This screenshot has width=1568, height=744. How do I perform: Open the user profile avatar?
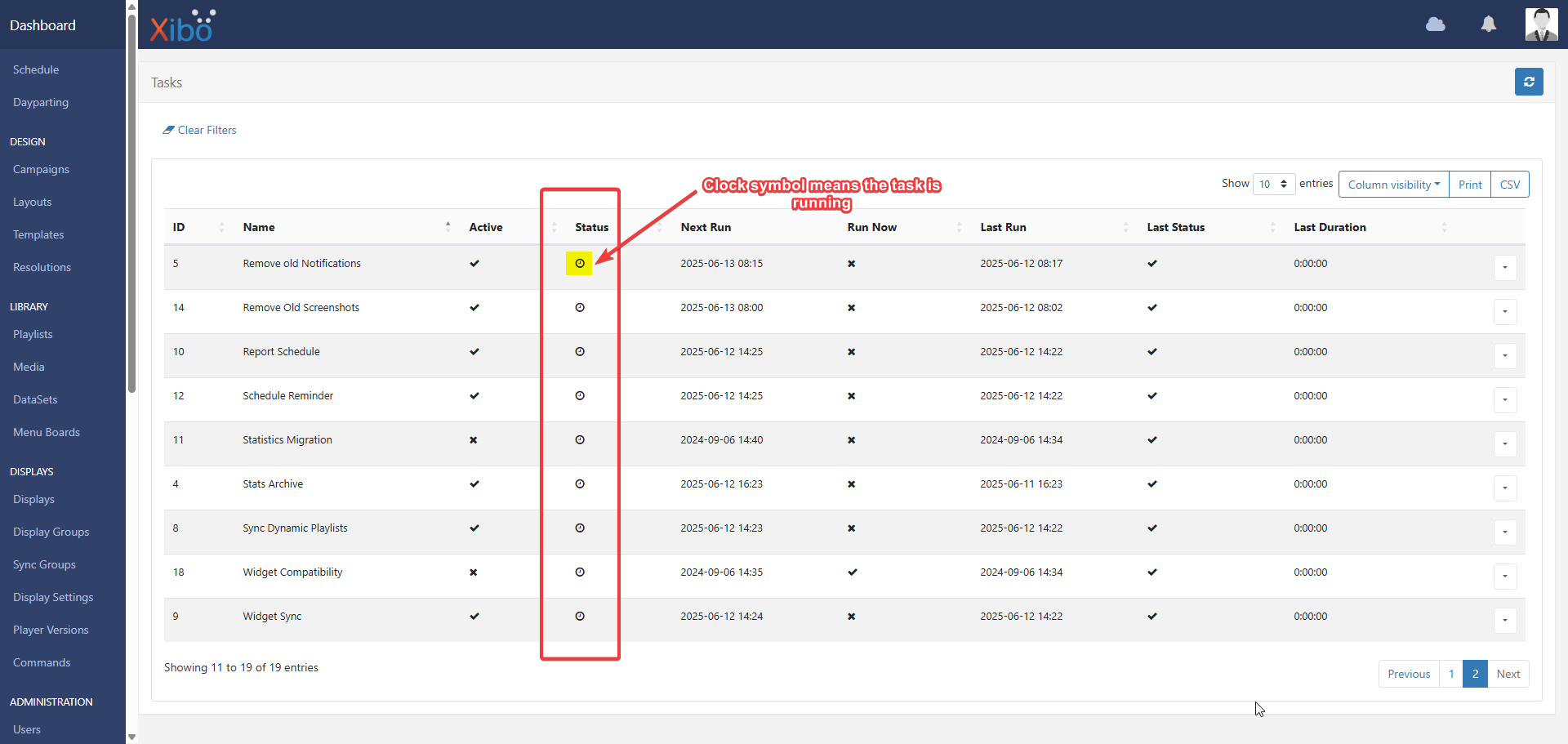(x=1541, y=25)
